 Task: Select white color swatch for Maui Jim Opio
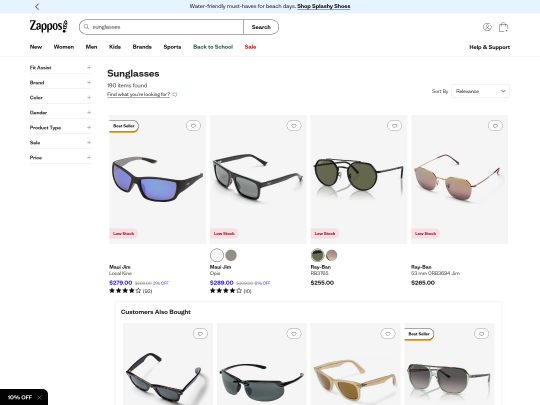(217, 255)
